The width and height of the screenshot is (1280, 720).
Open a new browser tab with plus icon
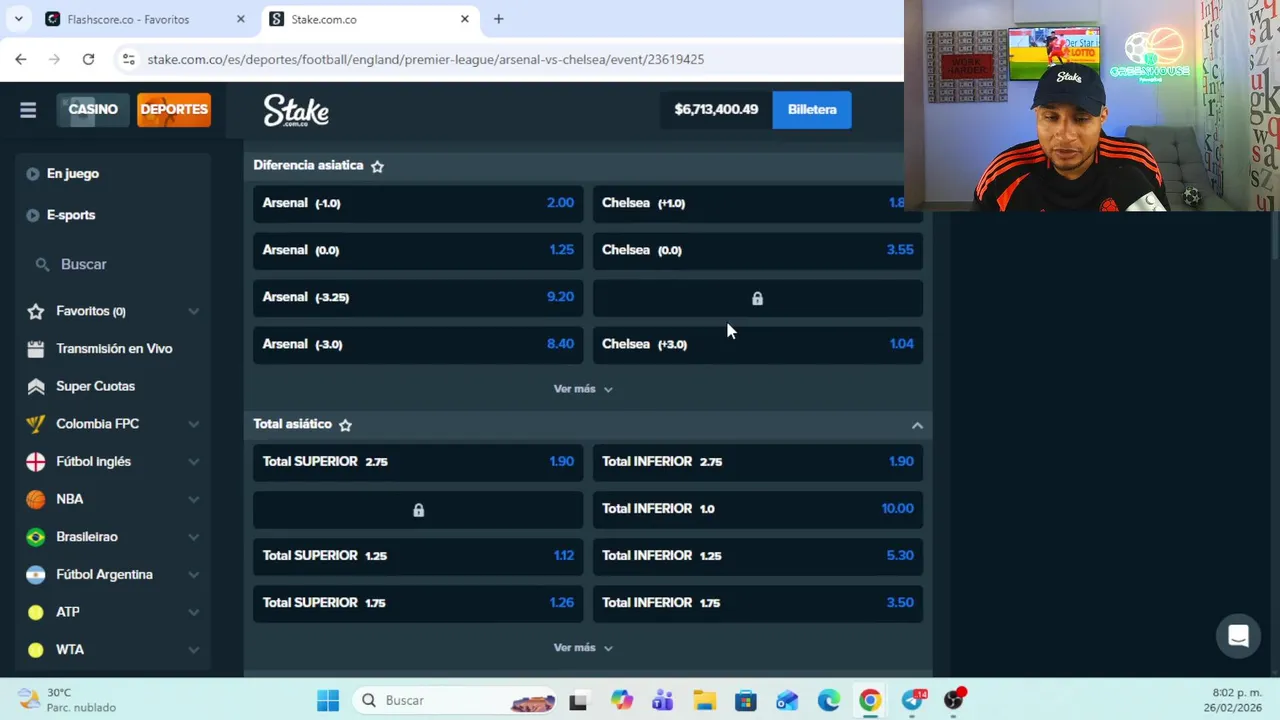click(x=498, y=19)
